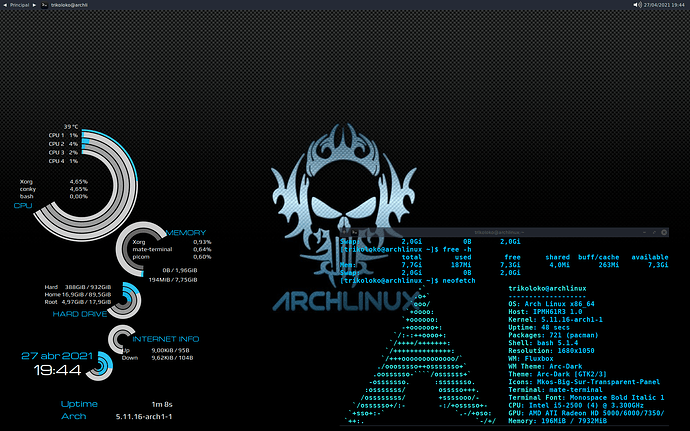Viewport: 690px width, 431px height.
Task: Click the 'INTERNET INFO' conky heading
Action: coord(166,339)
